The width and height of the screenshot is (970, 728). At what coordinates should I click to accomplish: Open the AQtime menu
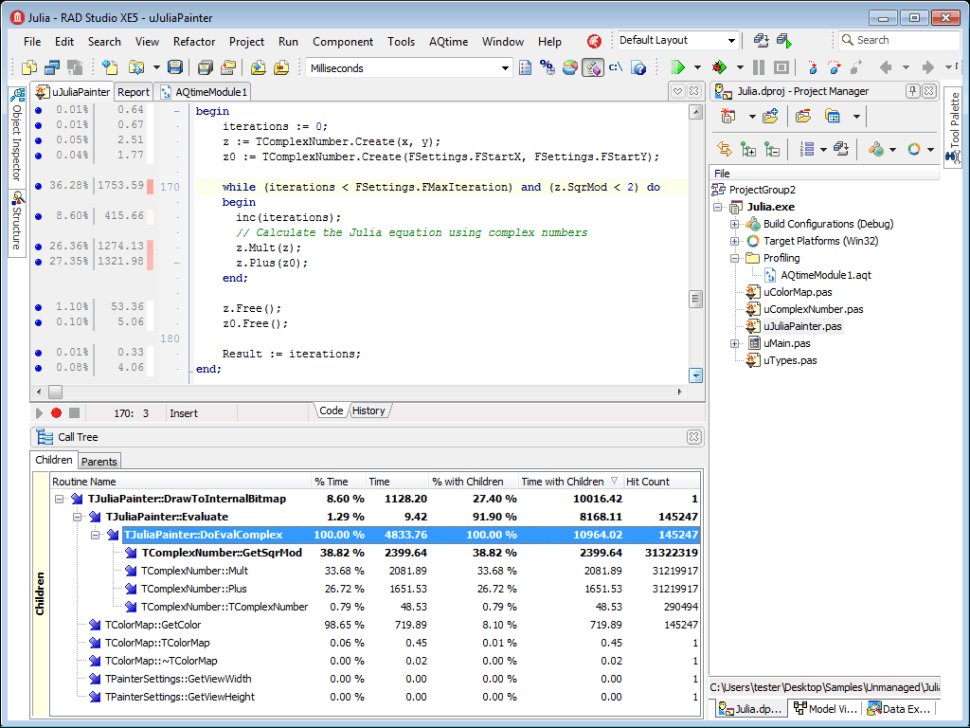[448, 42]
